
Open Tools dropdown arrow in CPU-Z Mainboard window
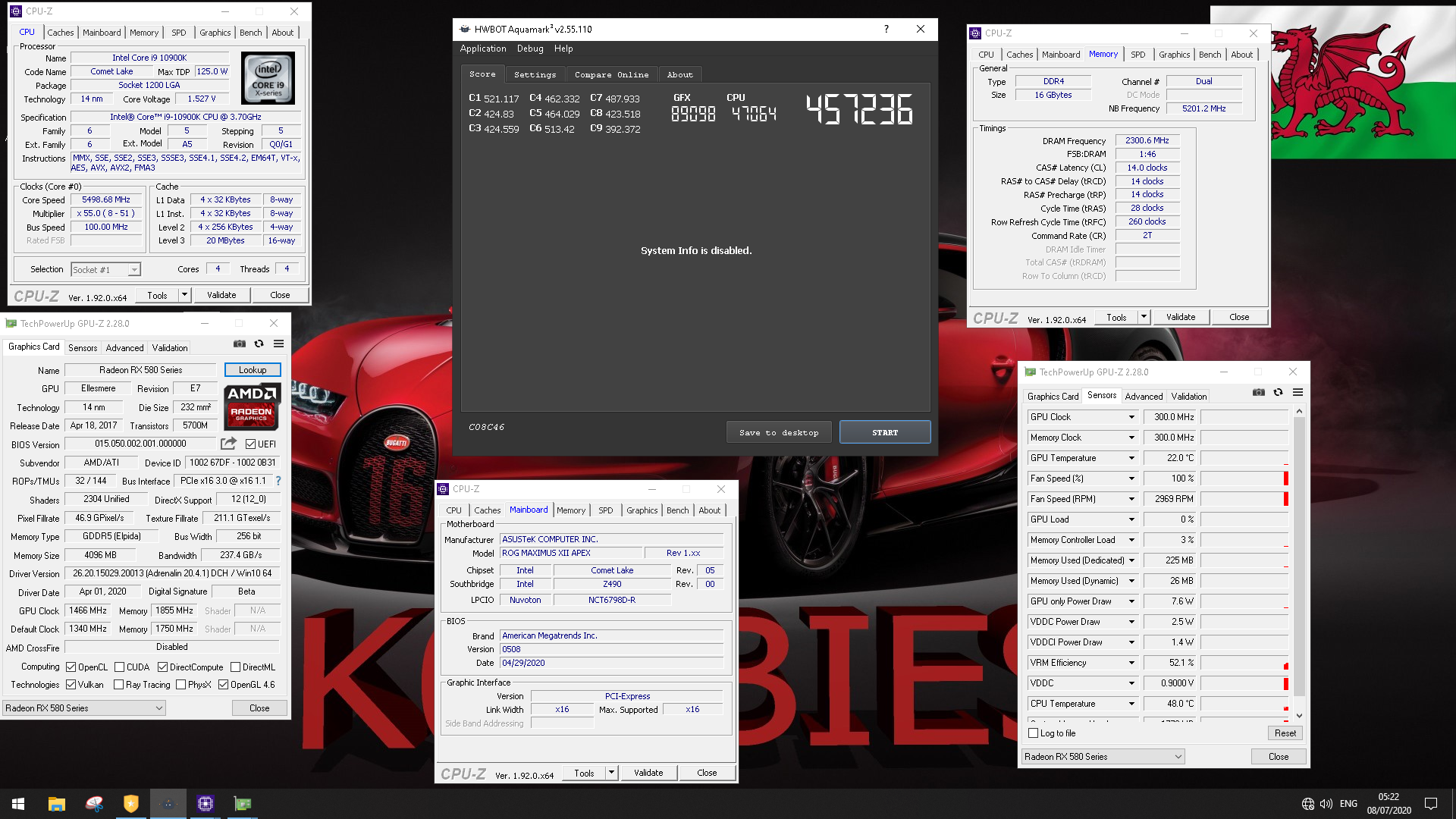point(611,773)
